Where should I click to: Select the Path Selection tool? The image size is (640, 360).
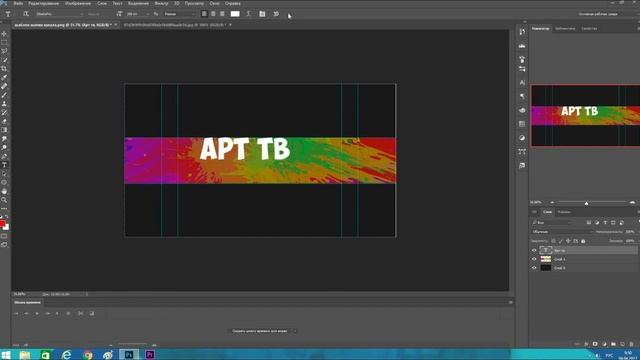(4, 174)
